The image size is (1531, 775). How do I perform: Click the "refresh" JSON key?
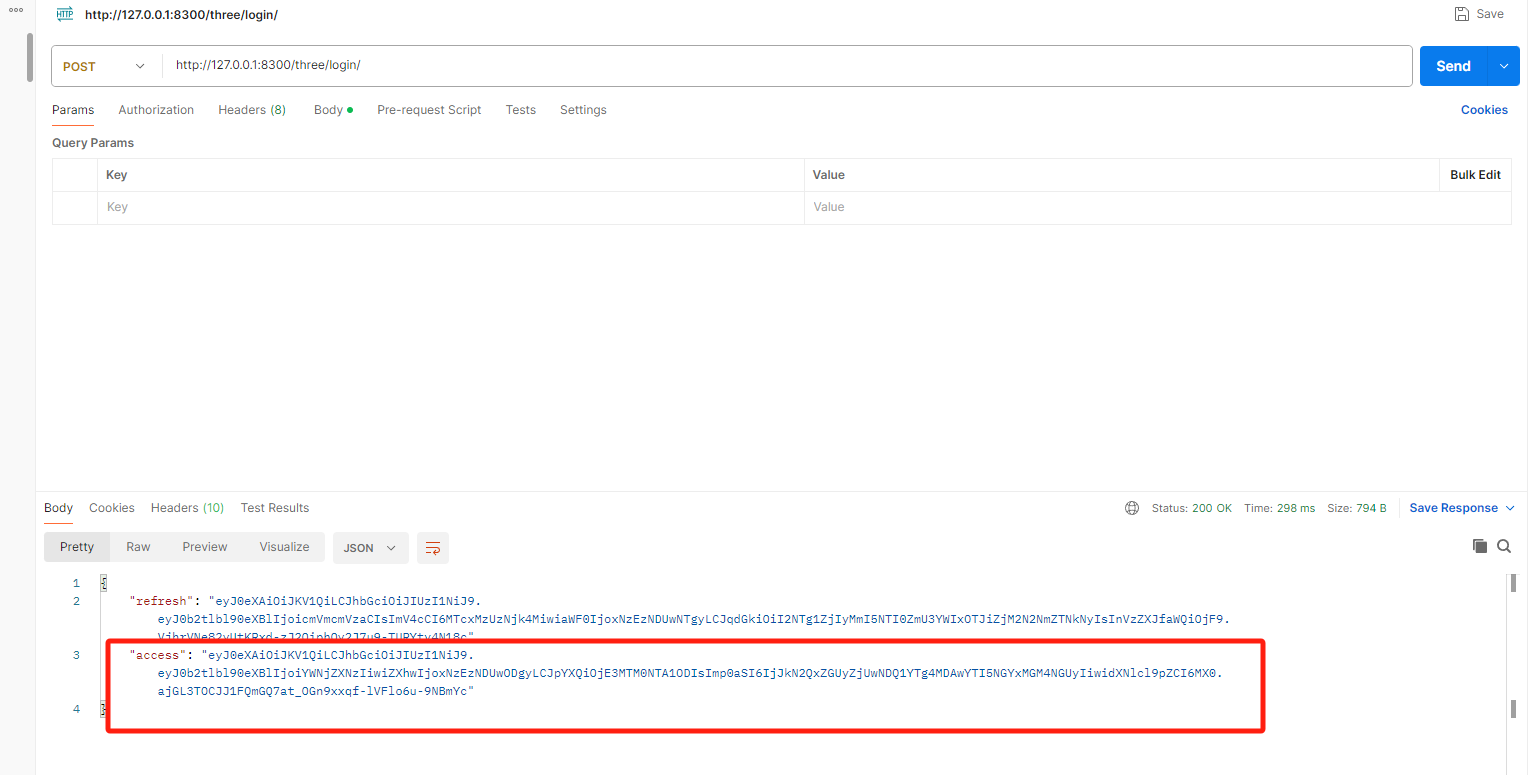point(159,602)
